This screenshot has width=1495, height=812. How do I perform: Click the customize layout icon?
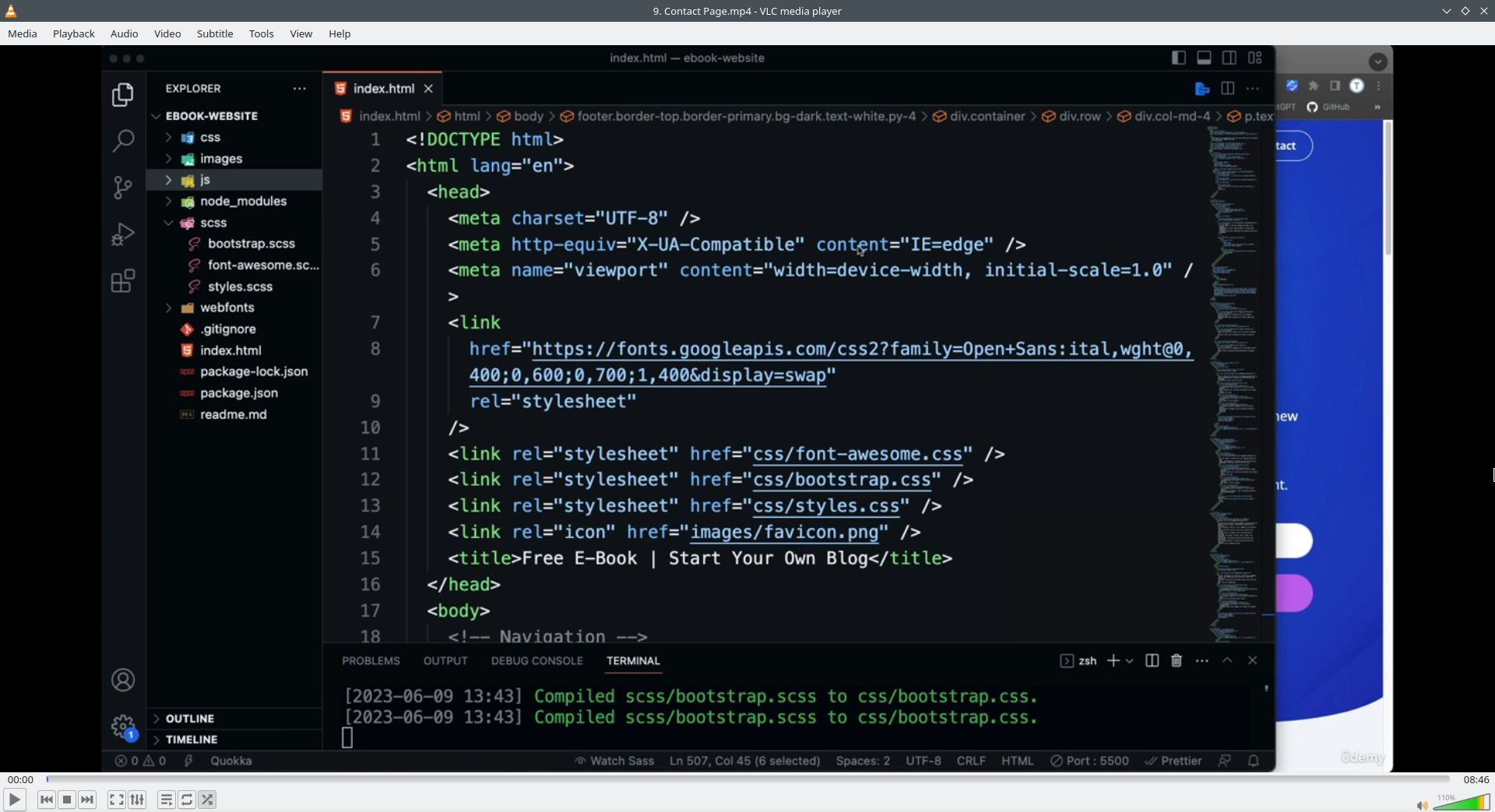[x=1255, y=58]
